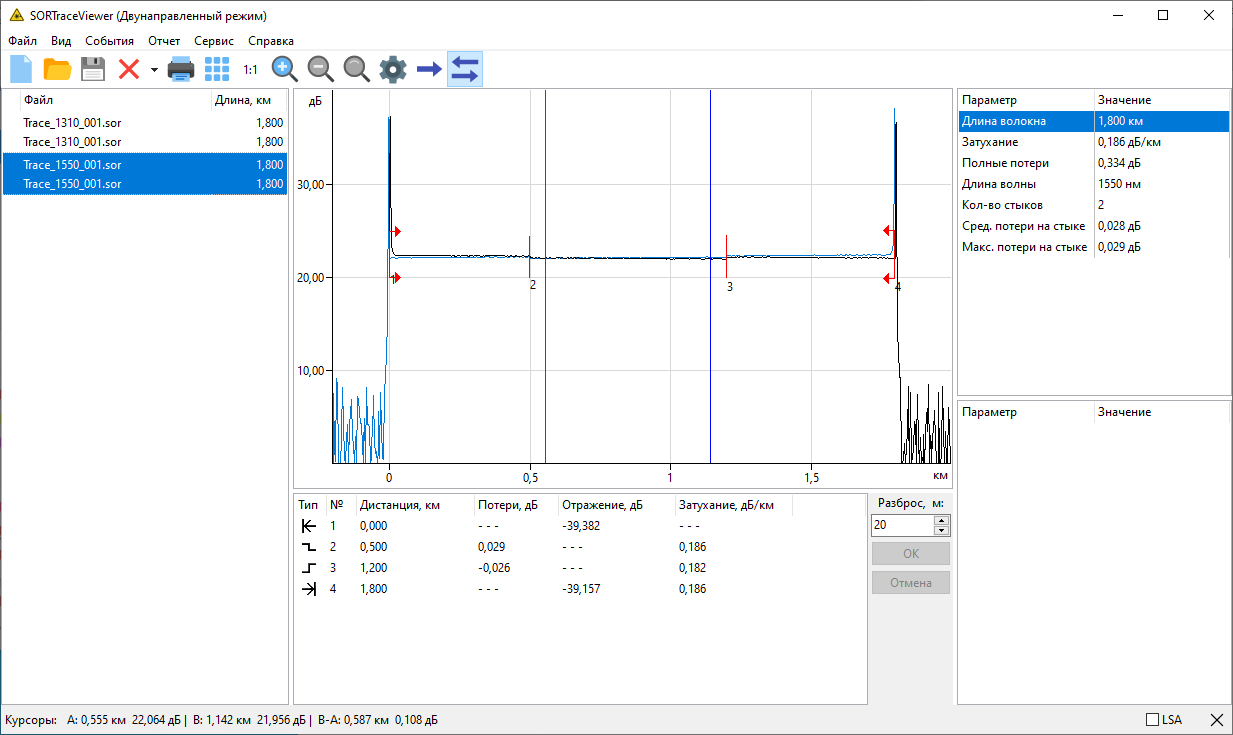The width and height of the screenshot is (1233, 735).
Task: Open a trace file via folder icon
Action: [x=57, y=69]
